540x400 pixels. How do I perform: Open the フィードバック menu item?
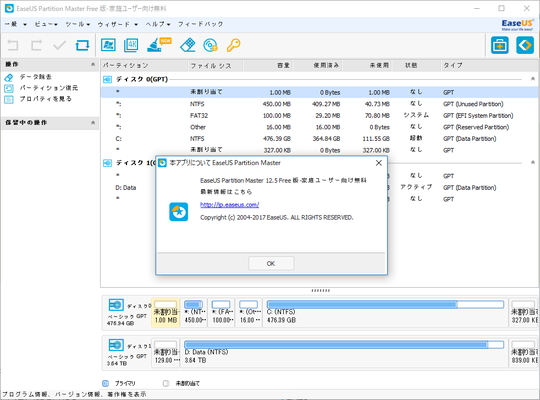pyautogui.click(x=200, y=24)
